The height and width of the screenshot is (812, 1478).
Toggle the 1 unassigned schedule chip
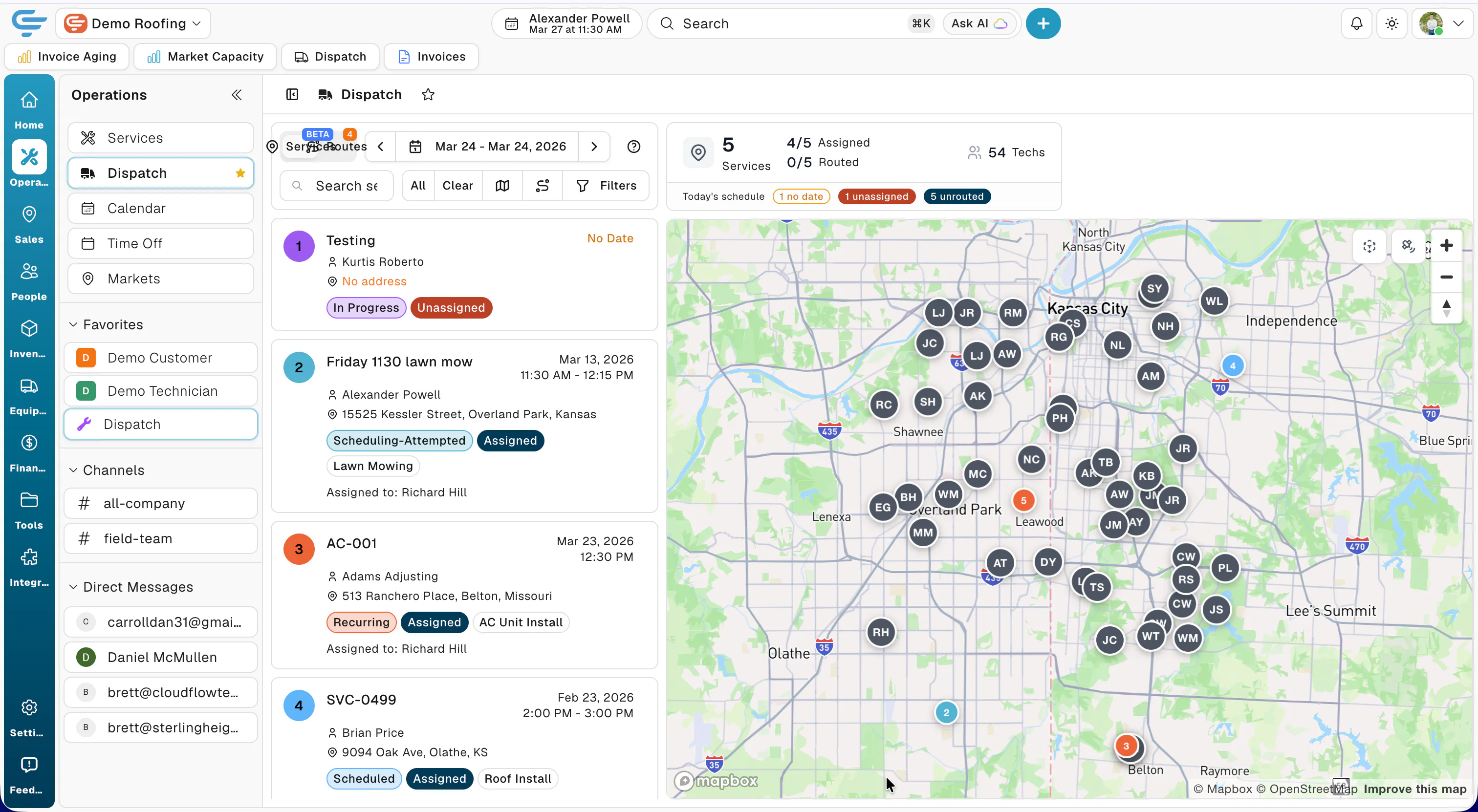(876, 197)
